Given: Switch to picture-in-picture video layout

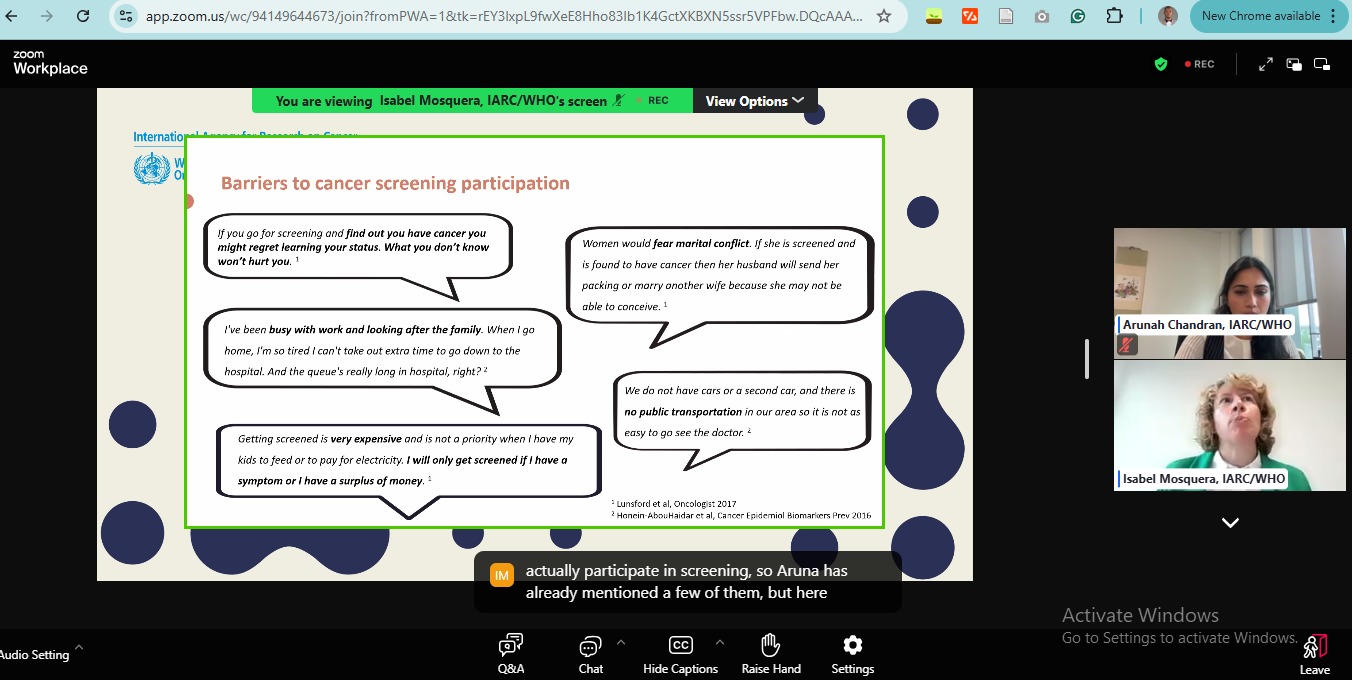Looking at the screenshot, I should (1294, 64).
